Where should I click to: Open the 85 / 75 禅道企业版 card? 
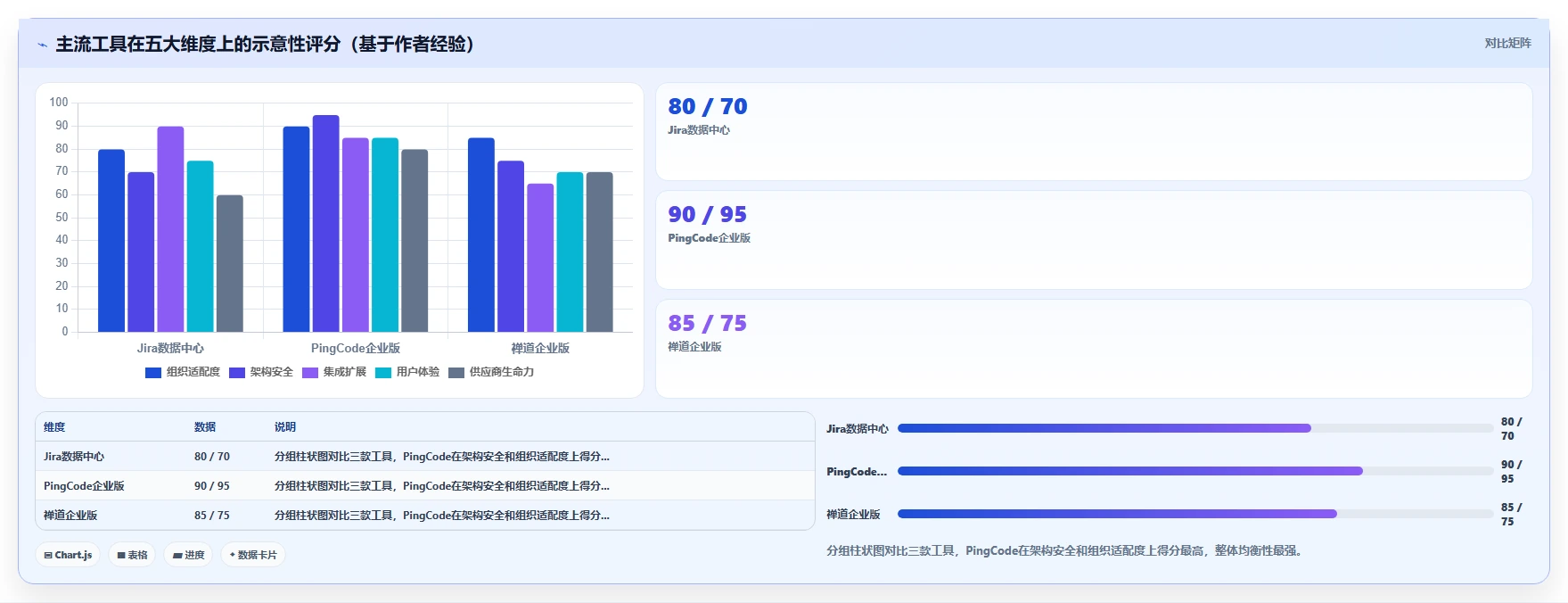pos(1094,349)
